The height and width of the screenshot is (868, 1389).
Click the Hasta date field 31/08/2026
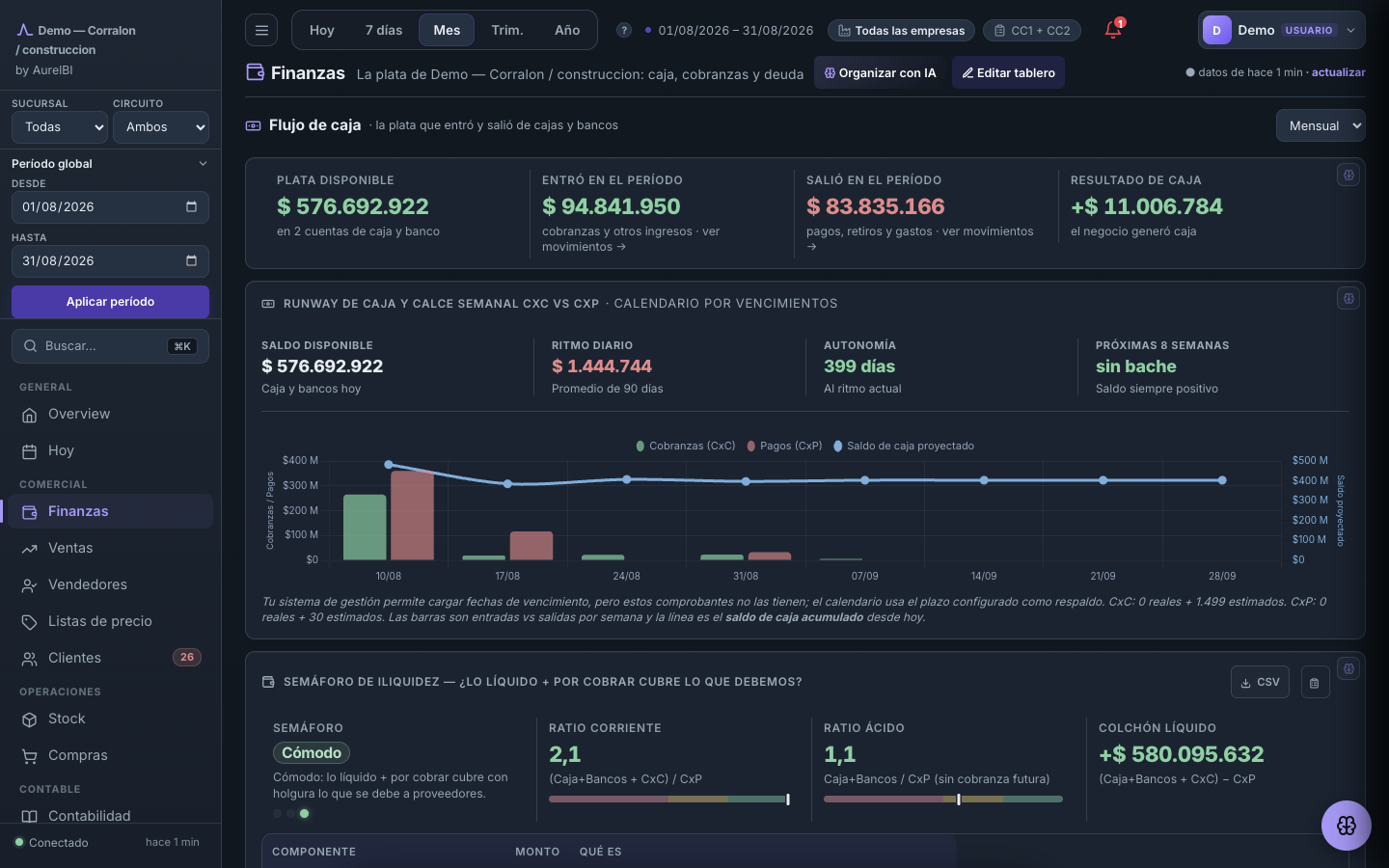[x=110, y=260]
